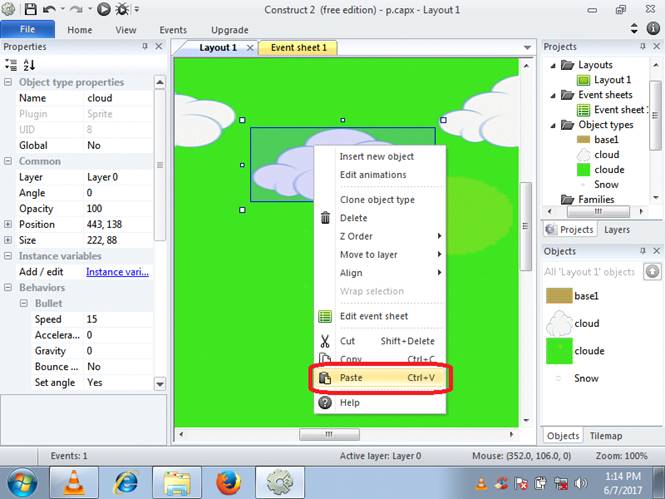Collapse the Common properties section
The width and height of the screenshot is (665, 499).
[8, 161]
